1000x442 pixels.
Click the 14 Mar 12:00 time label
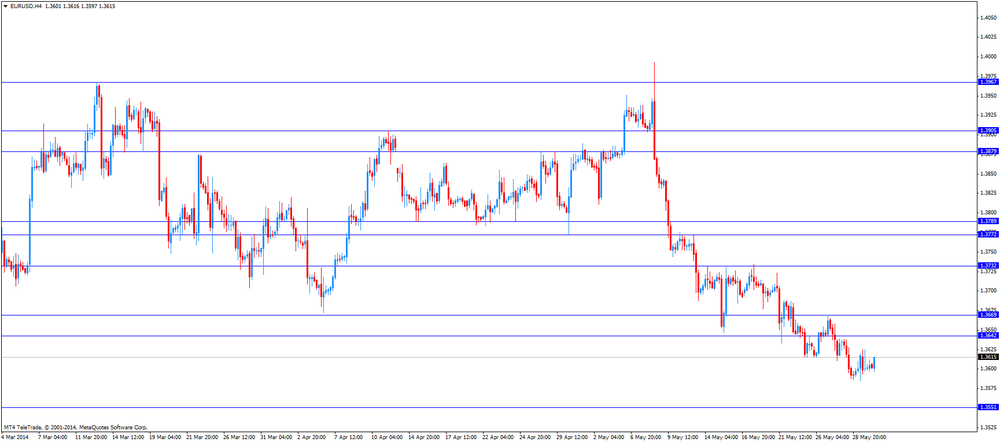tap(128, 438)
